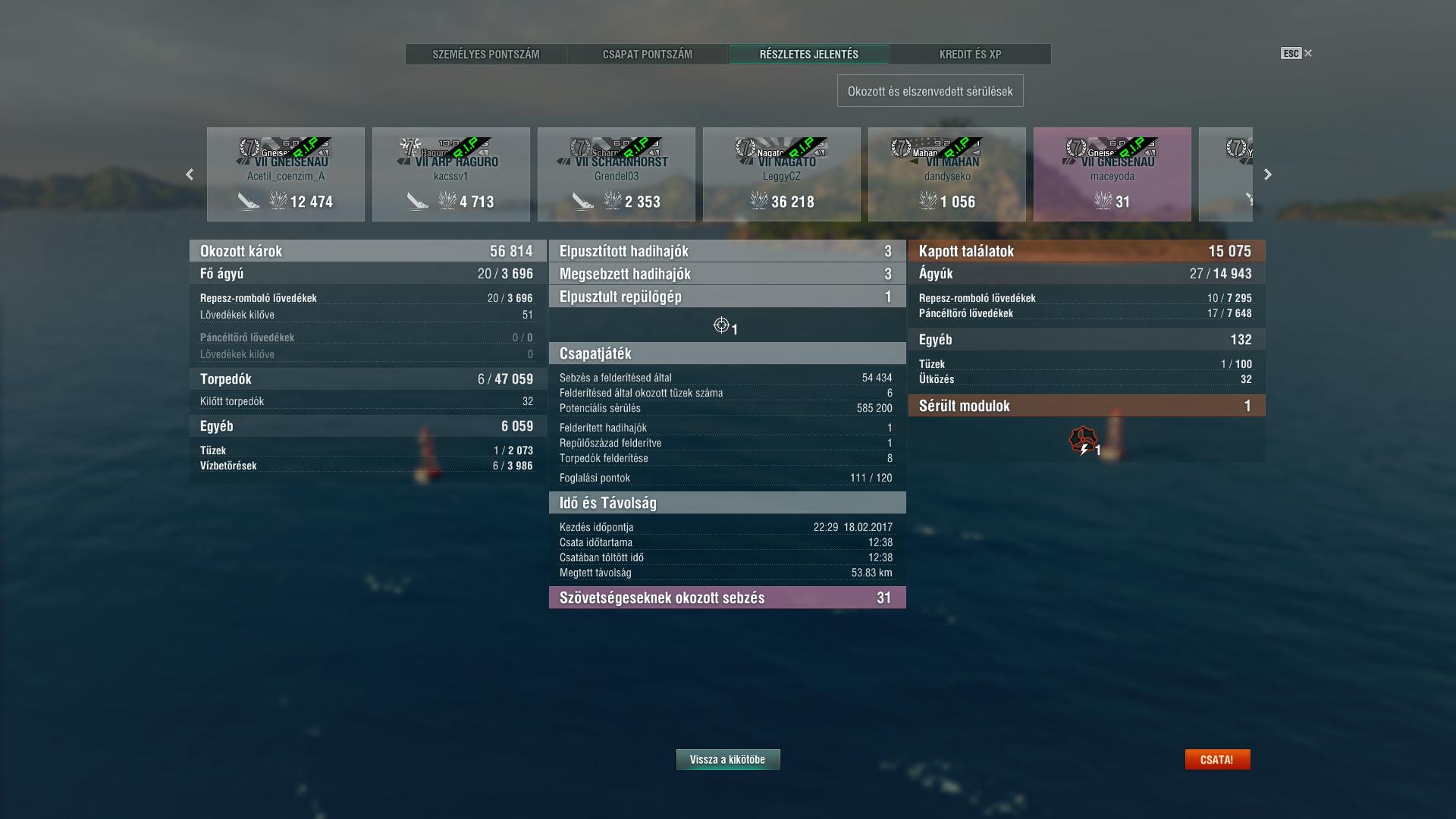
Task: Click the sunk ship icon on the Grendel03 card
Action: coord(582,201)
